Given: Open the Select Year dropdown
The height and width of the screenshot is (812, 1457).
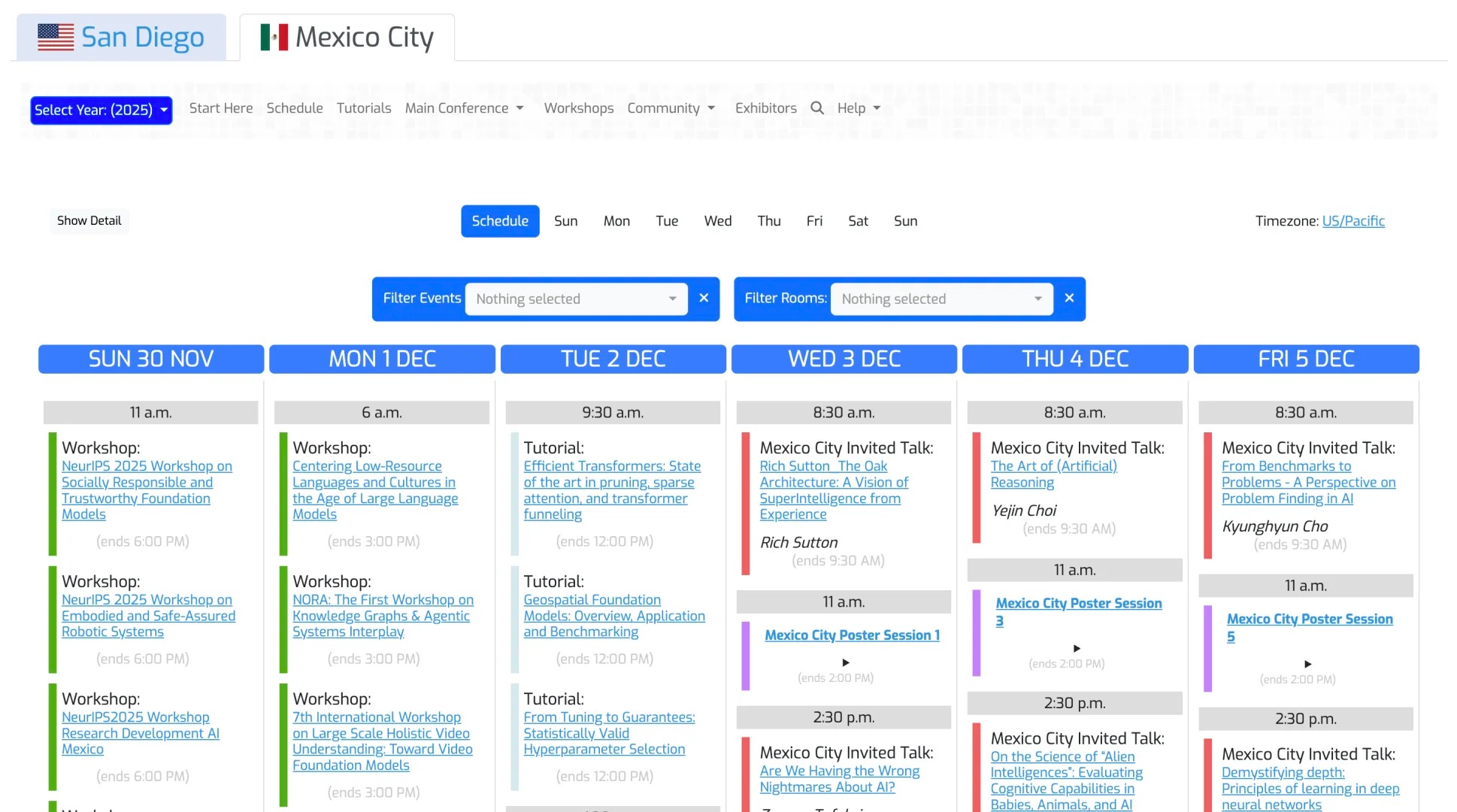Looking at the screenshot, I should 101,110.
